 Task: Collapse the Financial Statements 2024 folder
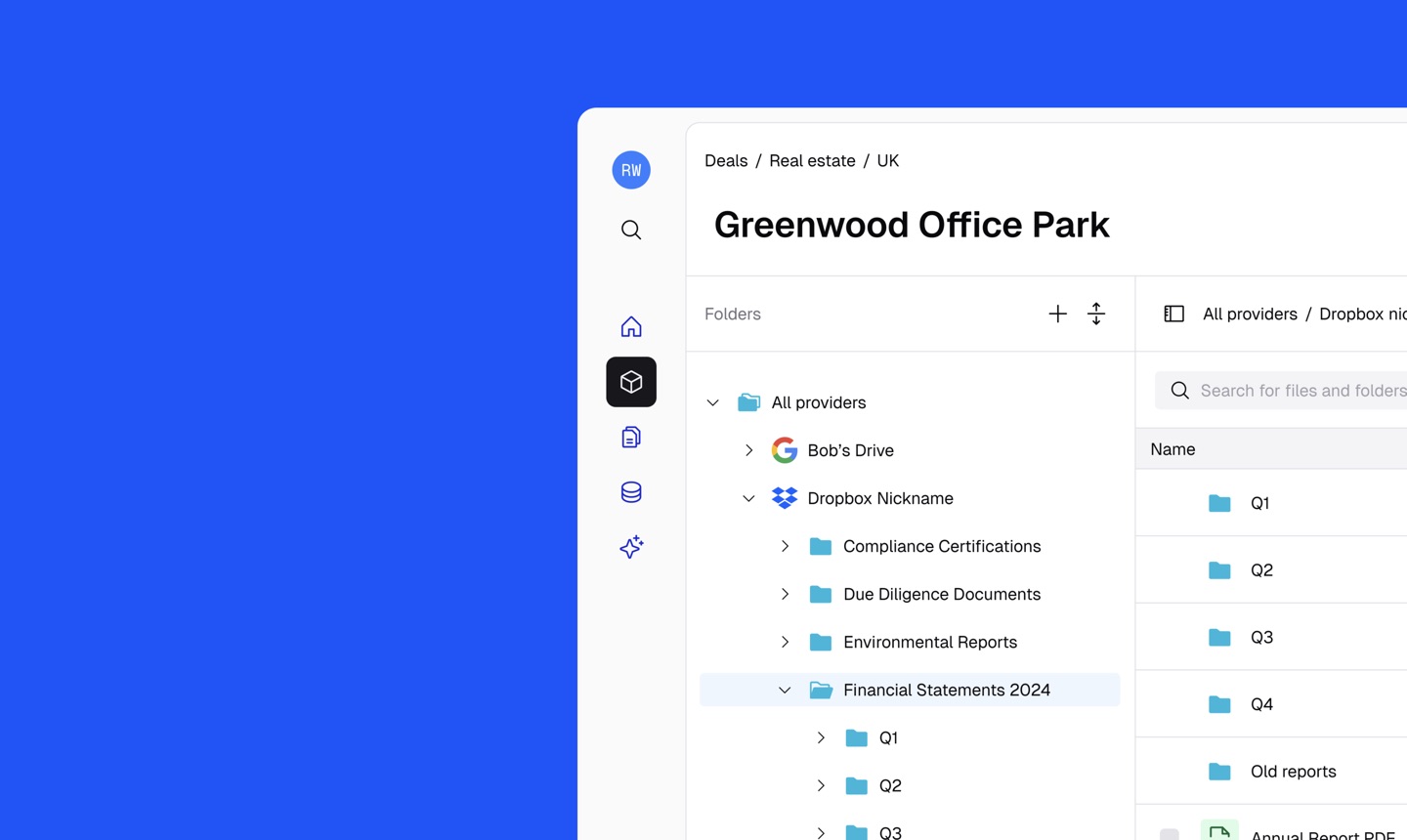pos(785,690)
